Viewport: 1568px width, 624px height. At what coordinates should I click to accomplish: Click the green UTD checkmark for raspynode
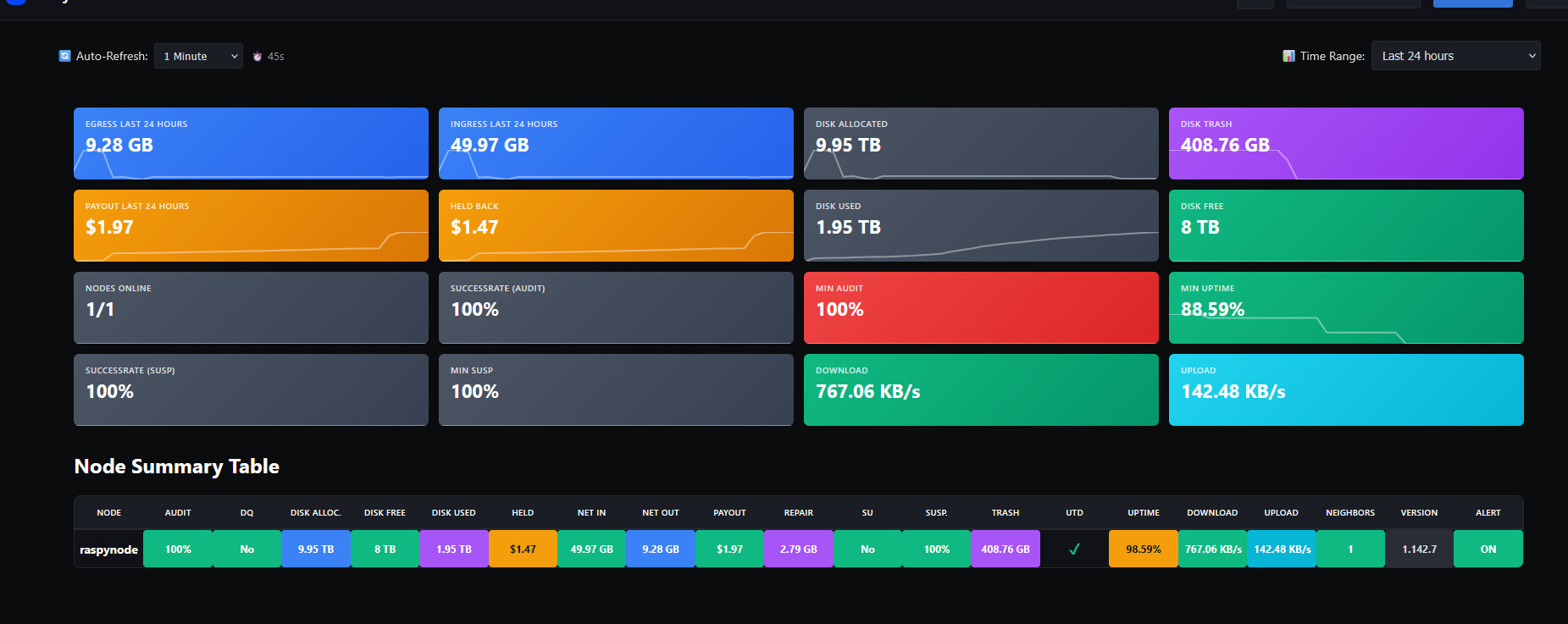[x=1074, y=549]
